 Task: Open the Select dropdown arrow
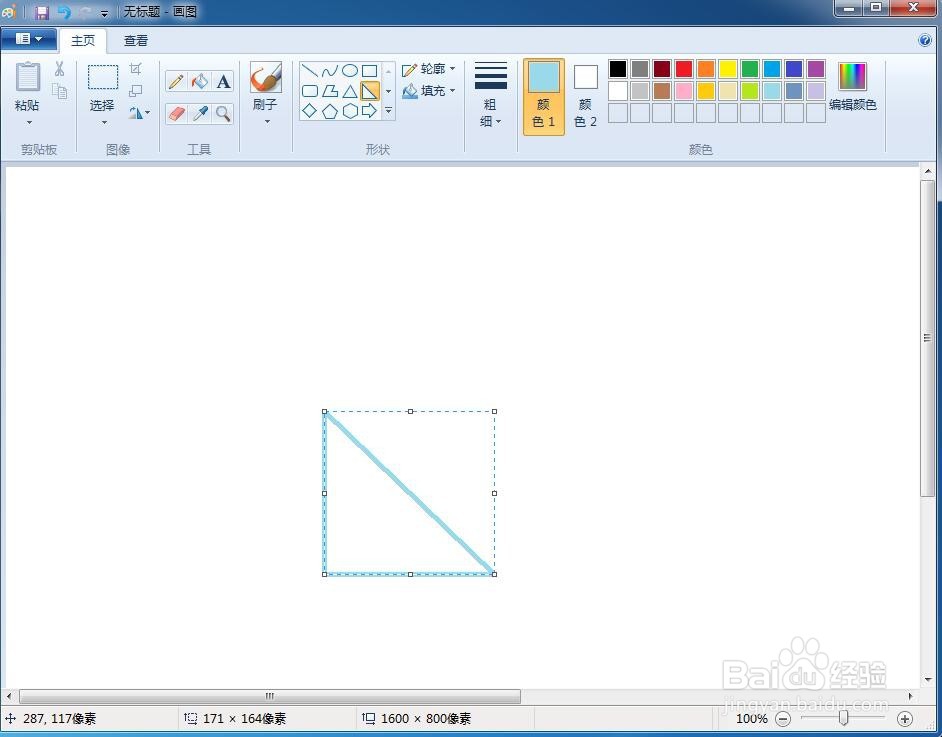click(103, 123)
